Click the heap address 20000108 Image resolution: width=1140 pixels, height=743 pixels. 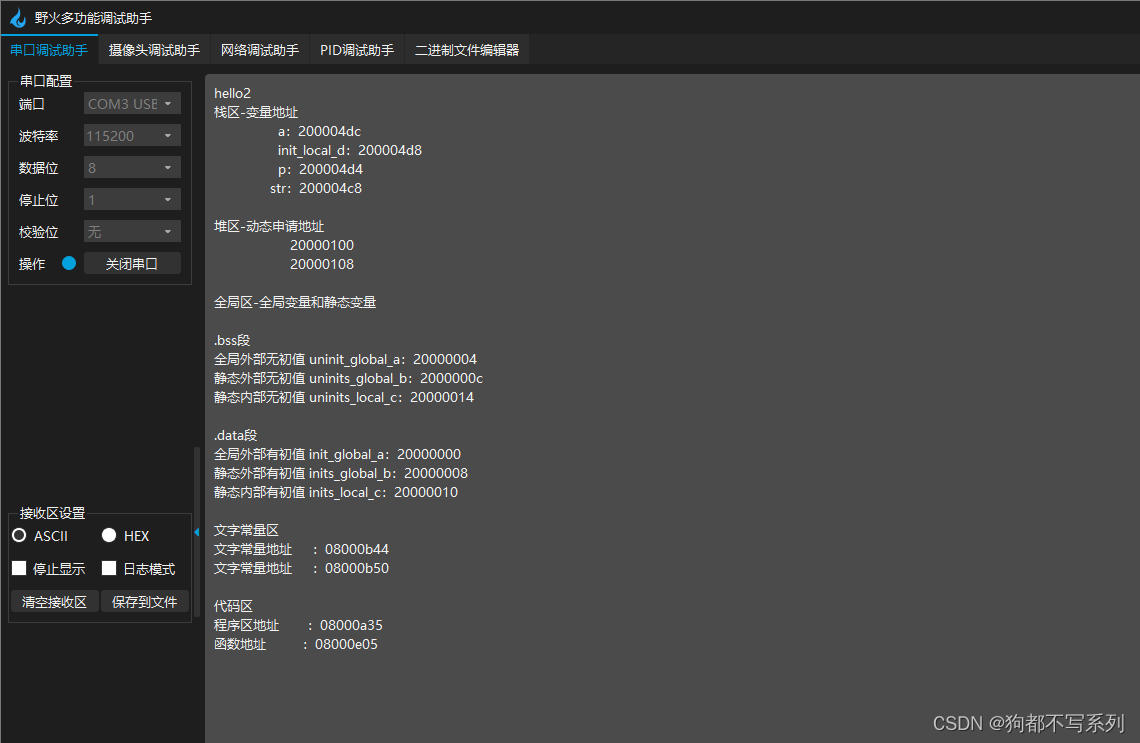322,264
